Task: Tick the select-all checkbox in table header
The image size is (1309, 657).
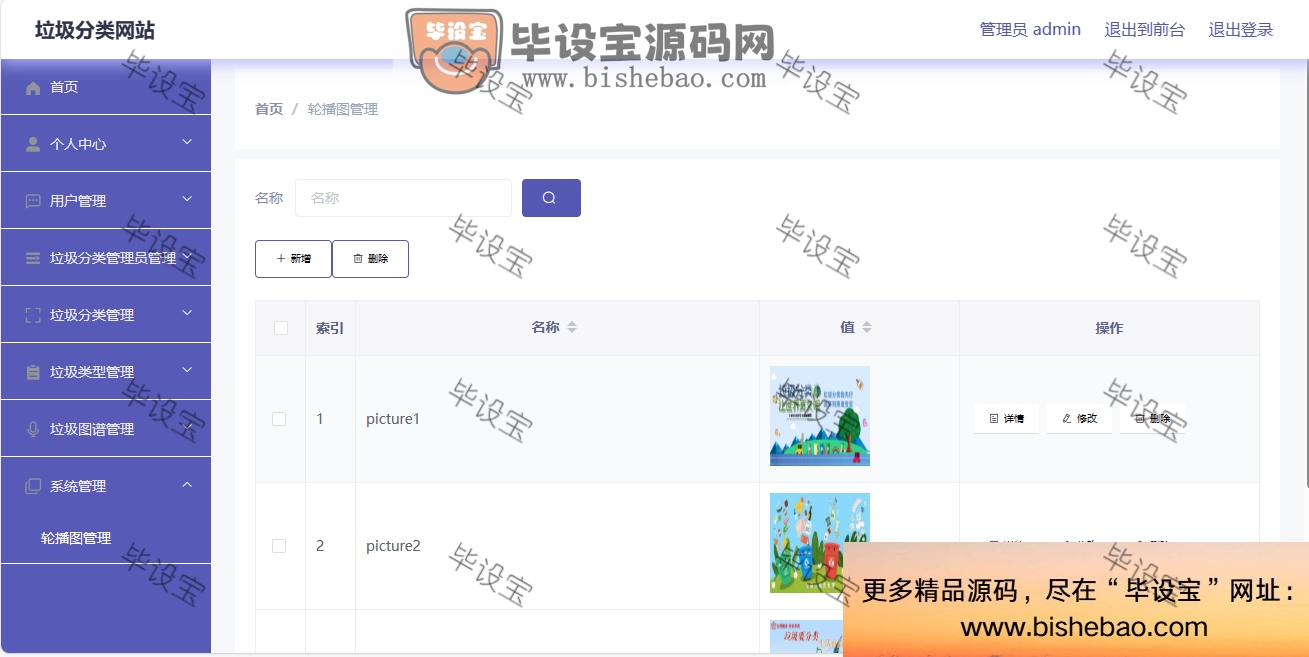Action: [280, 328]
